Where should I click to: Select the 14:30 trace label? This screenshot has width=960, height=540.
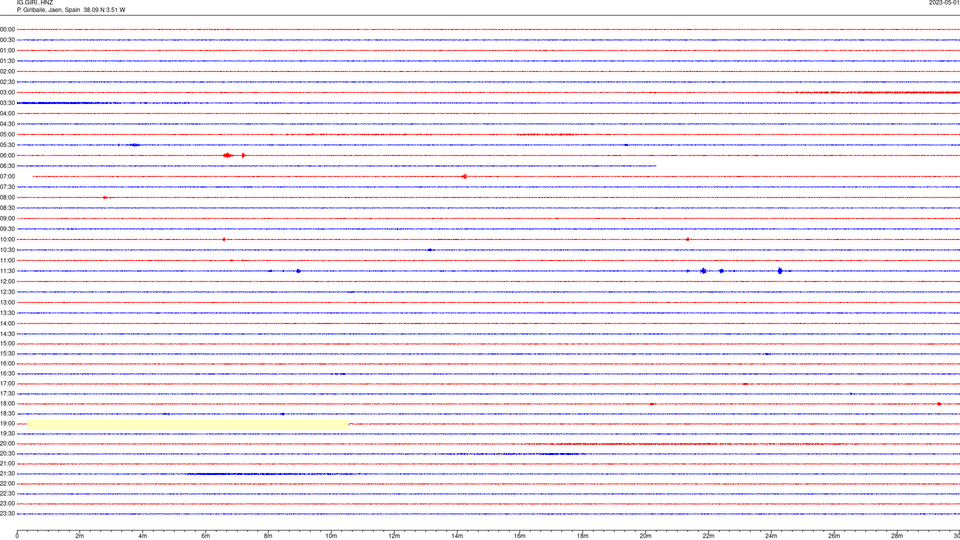click(7, 334)
